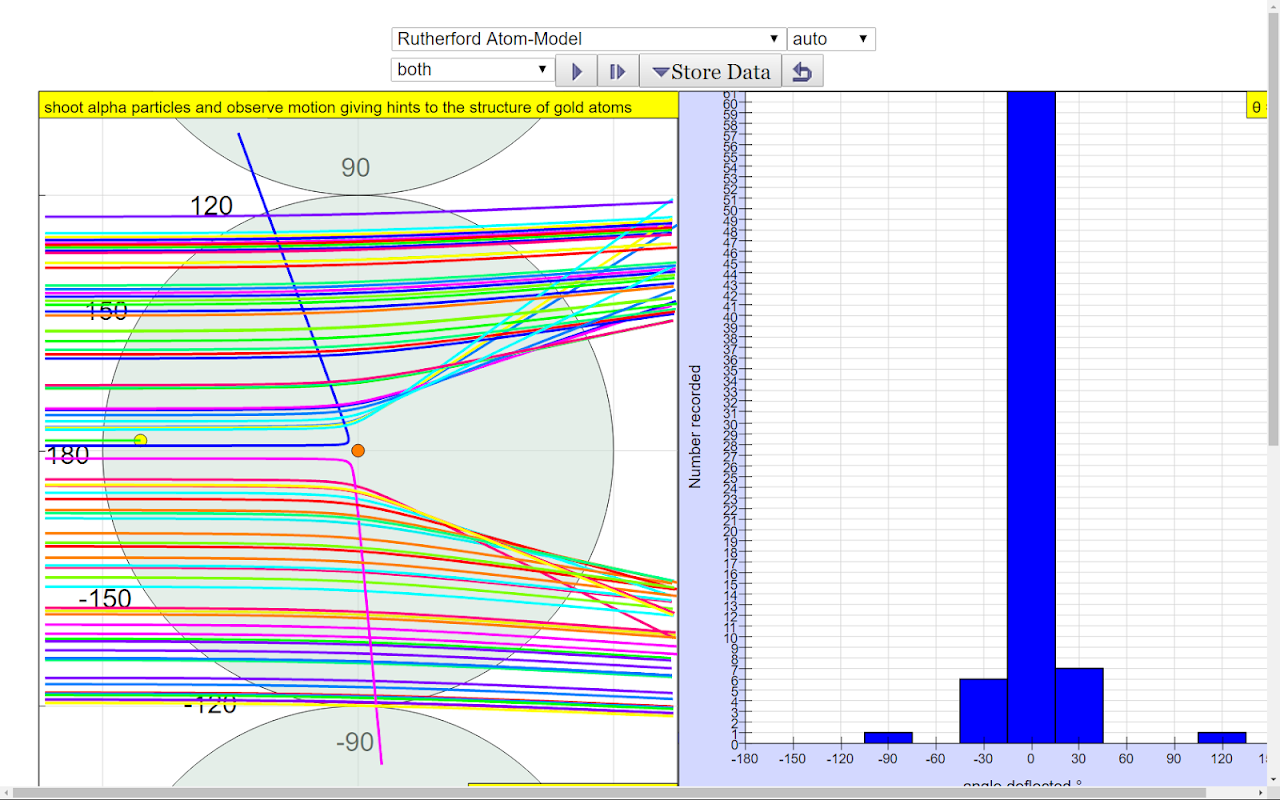Click the reset arrow icon

[x=802, y=71]
